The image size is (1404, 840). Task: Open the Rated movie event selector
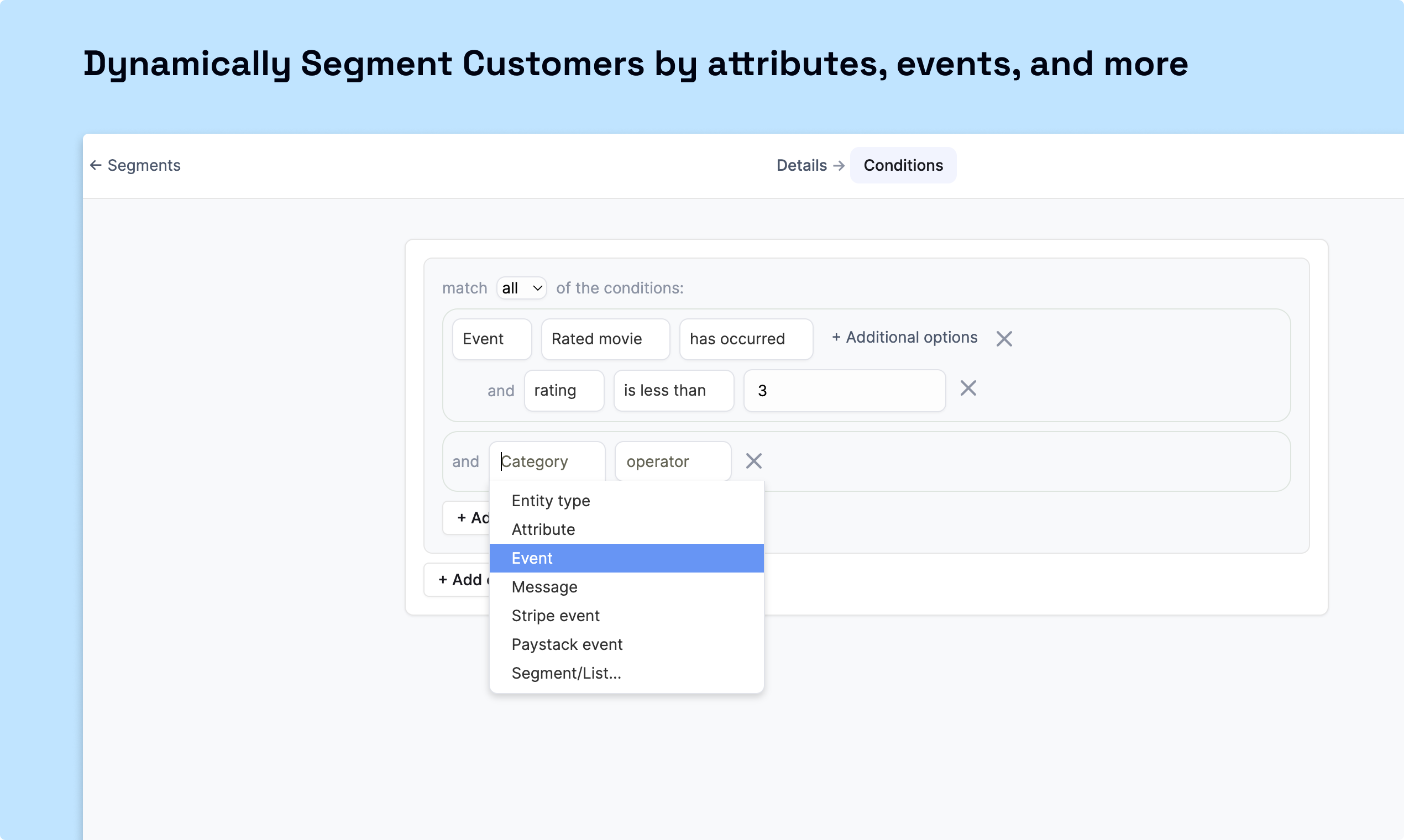(605, 339)
